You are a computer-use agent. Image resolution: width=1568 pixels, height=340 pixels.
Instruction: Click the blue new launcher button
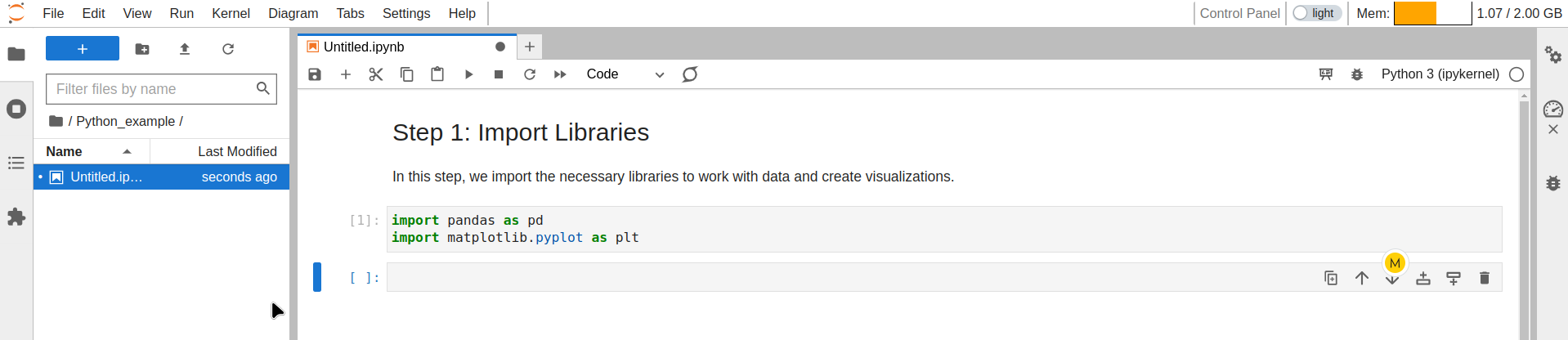83,49
